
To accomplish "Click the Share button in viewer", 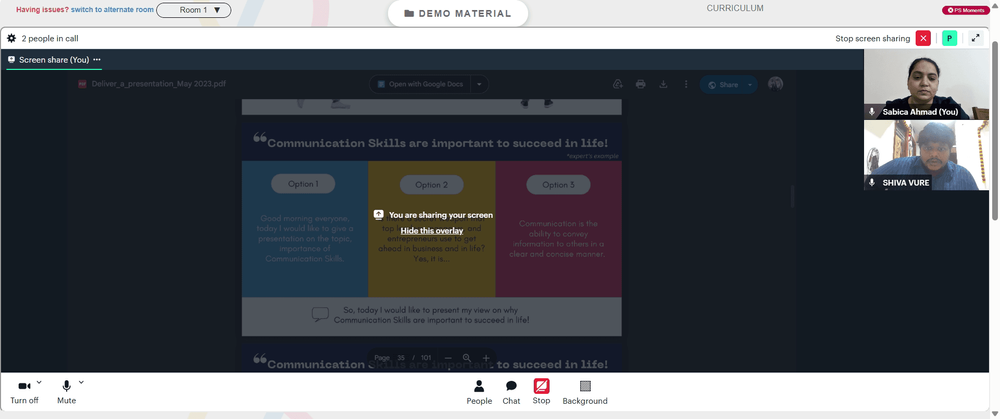I will pyautogui.click(x=723, y=85).
